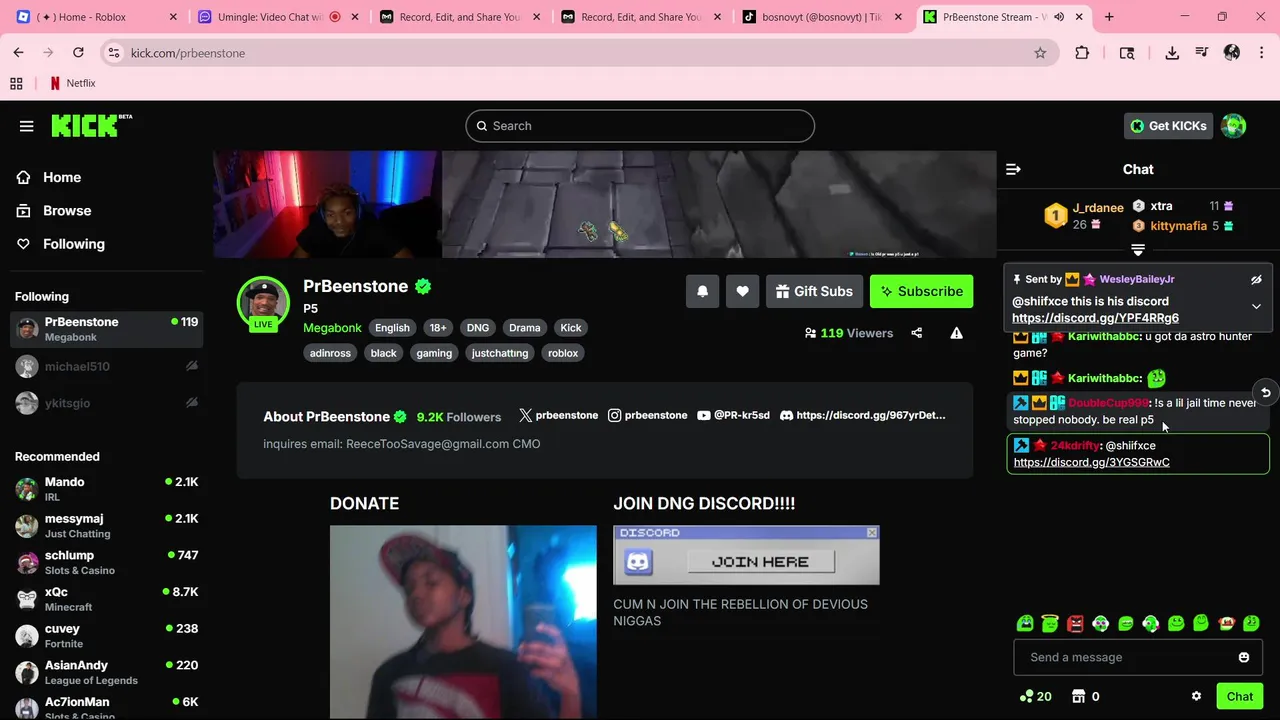Click the Get KICKs button
Screen dimensions: 1280x720
click(x=1168, y=126)
